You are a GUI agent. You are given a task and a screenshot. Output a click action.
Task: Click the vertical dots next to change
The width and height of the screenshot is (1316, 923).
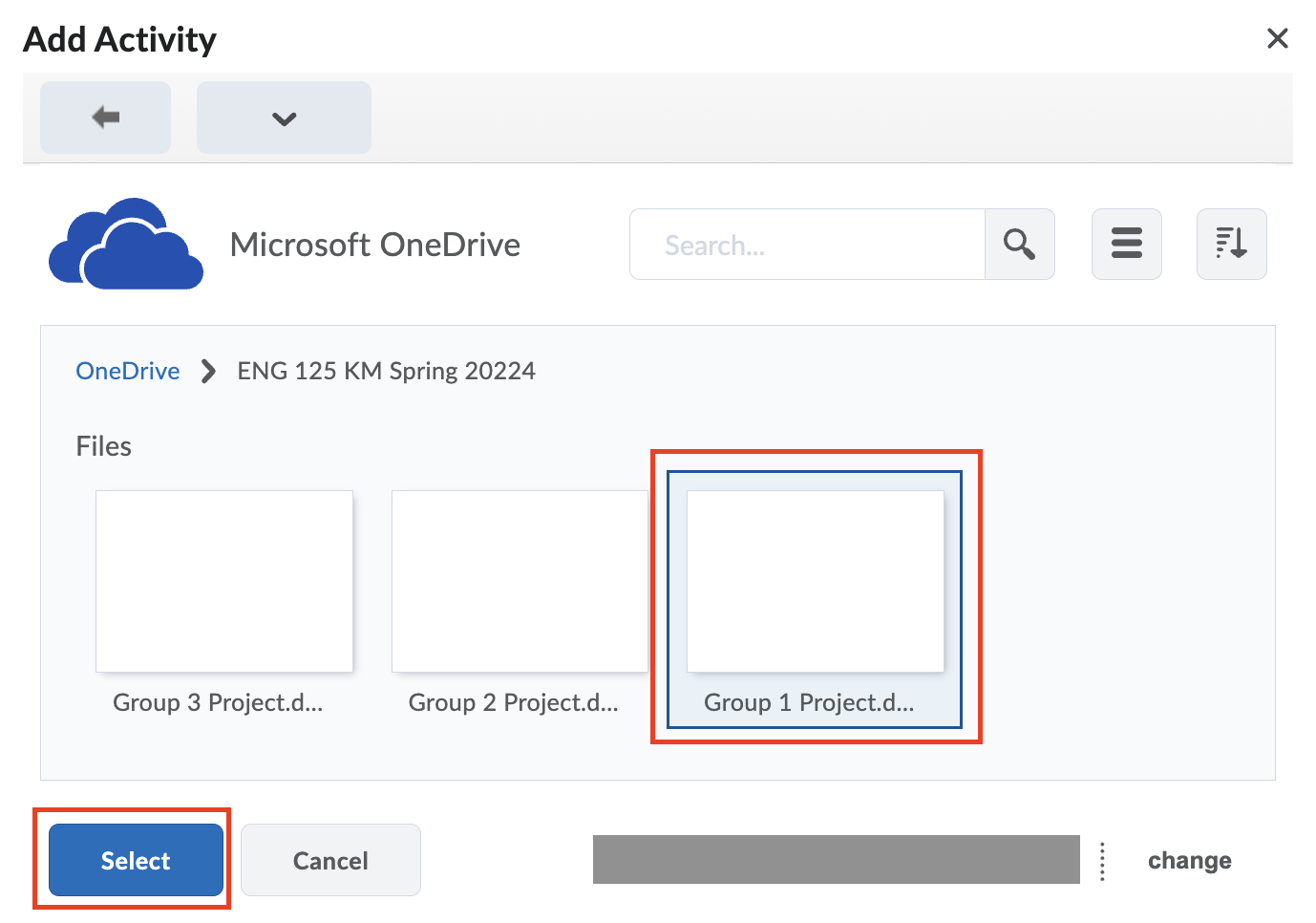point(1101,860)
